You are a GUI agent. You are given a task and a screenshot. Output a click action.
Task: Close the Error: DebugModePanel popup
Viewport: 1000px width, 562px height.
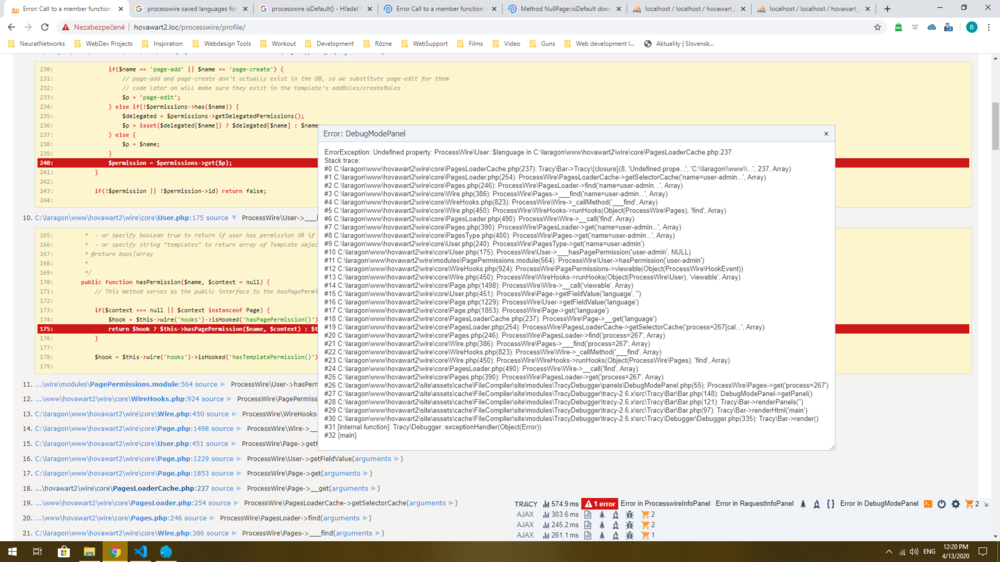[x=826, y=133]
